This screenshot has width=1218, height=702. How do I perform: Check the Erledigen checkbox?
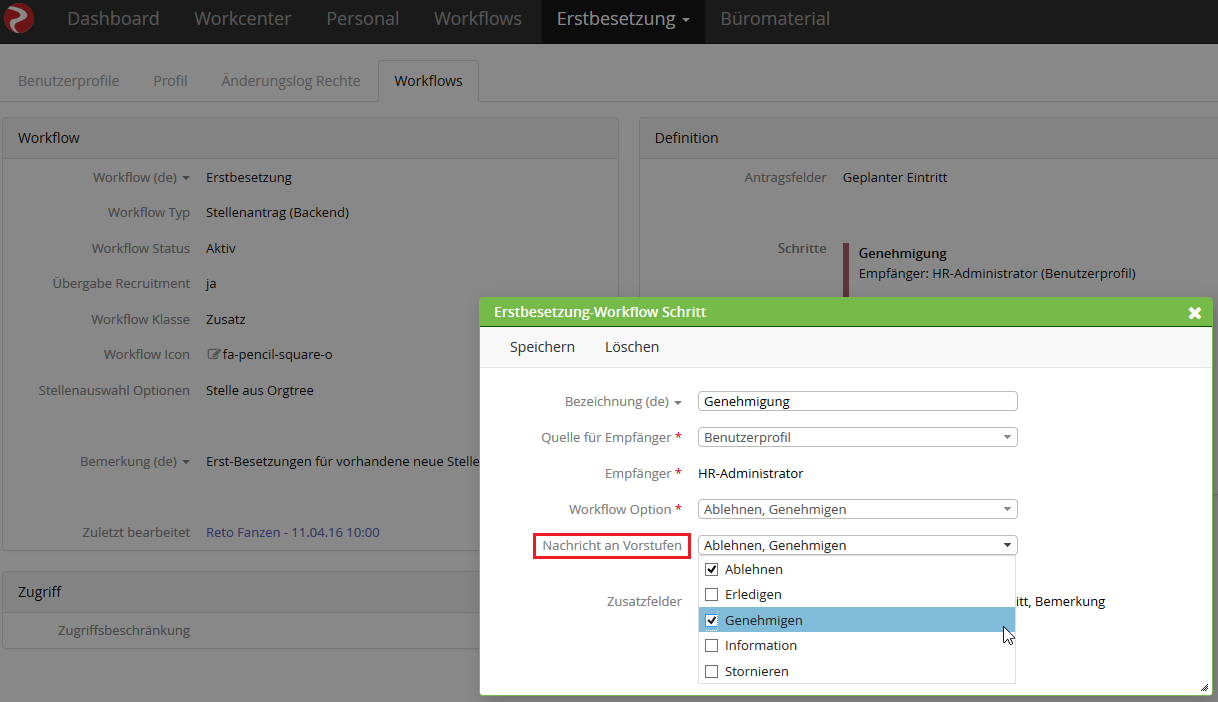712,594
